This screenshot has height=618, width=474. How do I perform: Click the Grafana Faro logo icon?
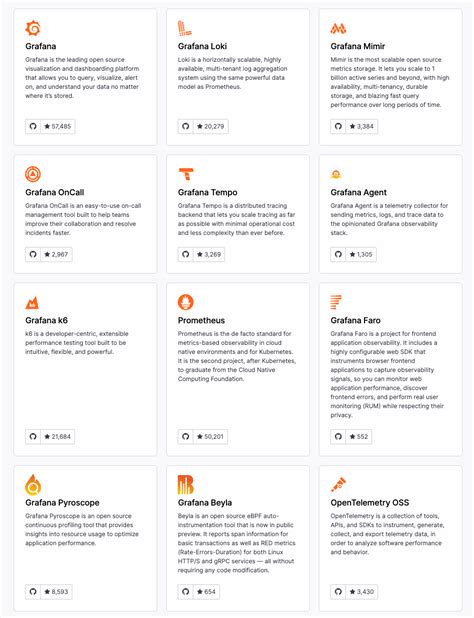coord(336,302)
